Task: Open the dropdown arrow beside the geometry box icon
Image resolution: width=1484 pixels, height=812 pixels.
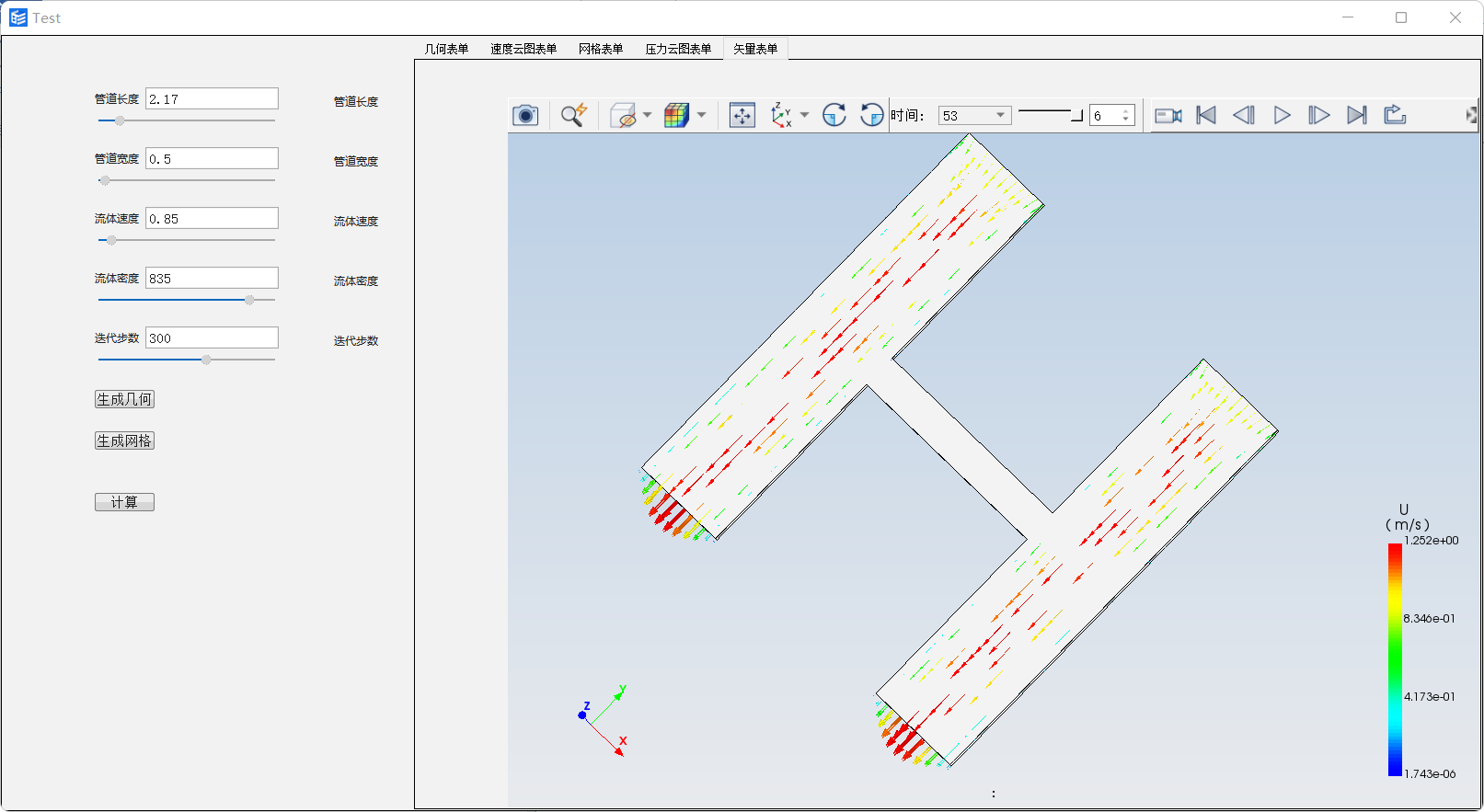Action: pyautogui.click(x=648, y=115)
